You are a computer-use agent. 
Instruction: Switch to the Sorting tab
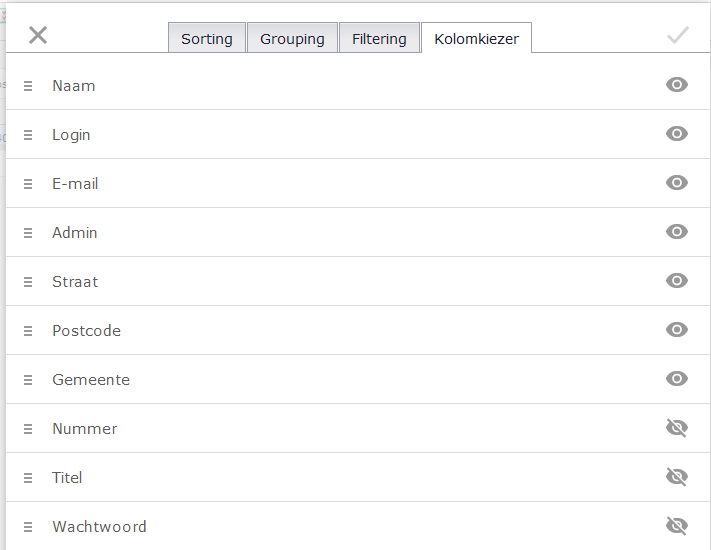207,38
